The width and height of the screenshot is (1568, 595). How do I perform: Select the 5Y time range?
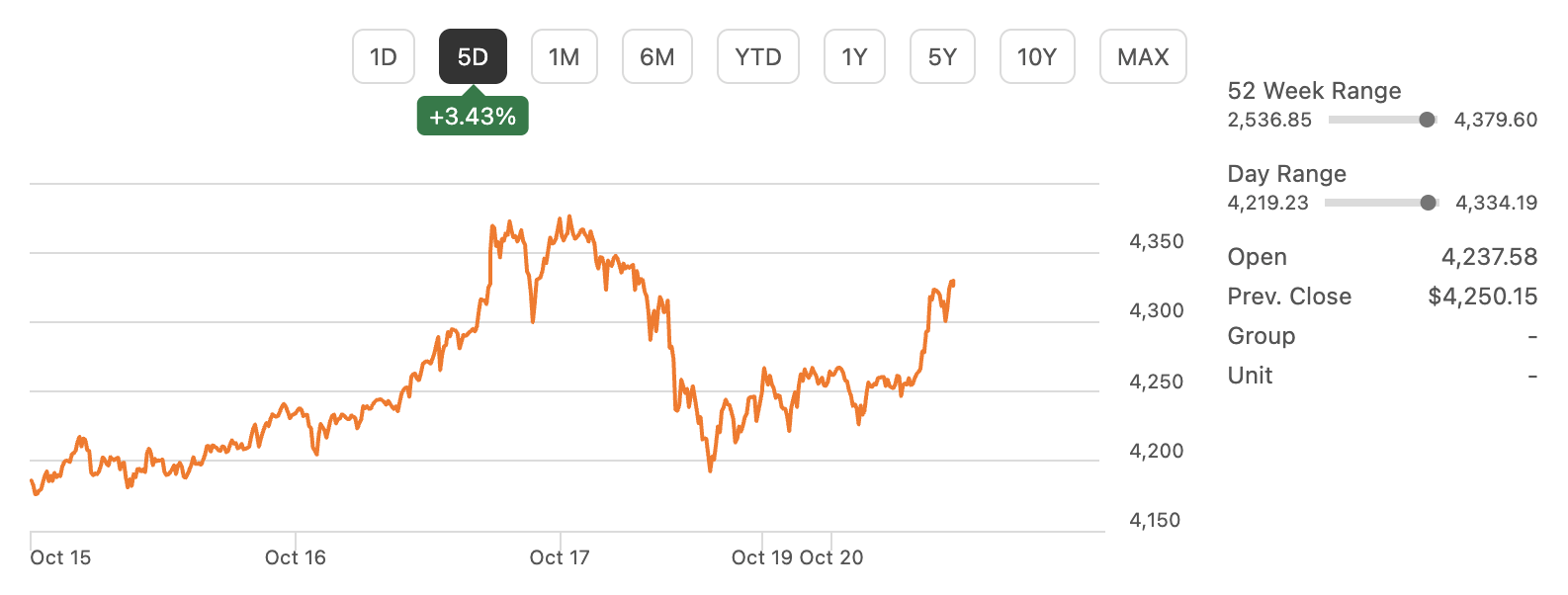point(941,56)
